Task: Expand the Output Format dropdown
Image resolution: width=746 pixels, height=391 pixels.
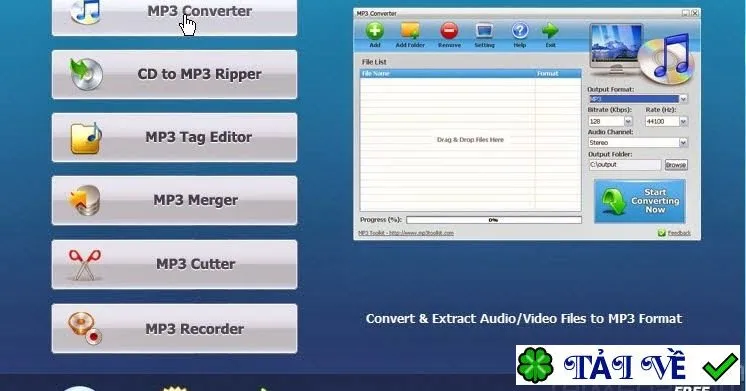Action: (683, 99)
